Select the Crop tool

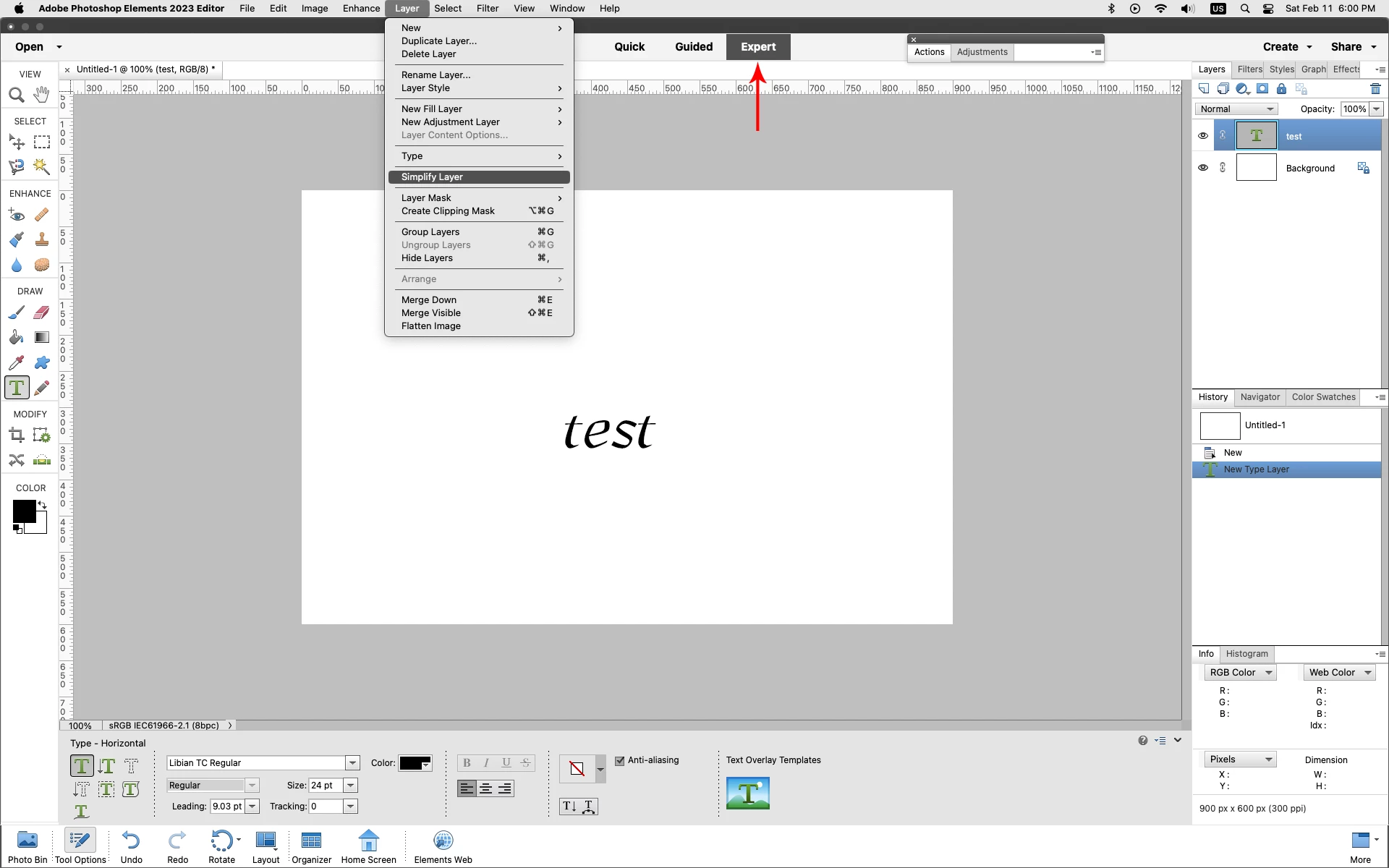17,435
